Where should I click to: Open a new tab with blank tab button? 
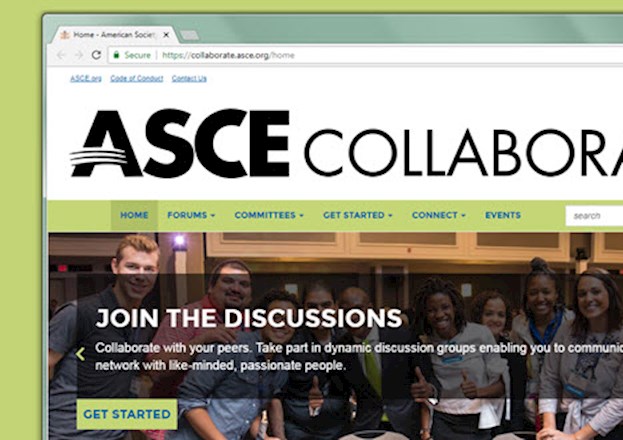[190, 36]
